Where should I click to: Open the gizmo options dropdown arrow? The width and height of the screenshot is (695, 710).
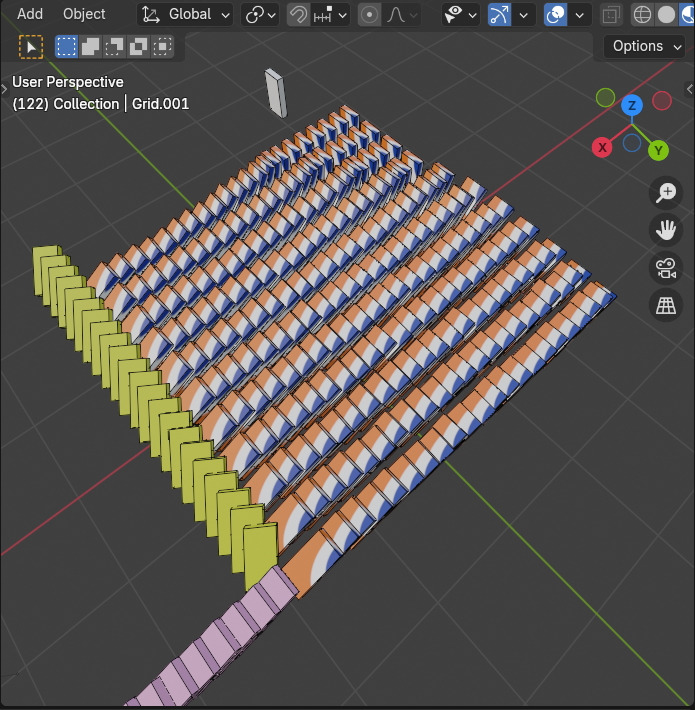coord(524,15)
